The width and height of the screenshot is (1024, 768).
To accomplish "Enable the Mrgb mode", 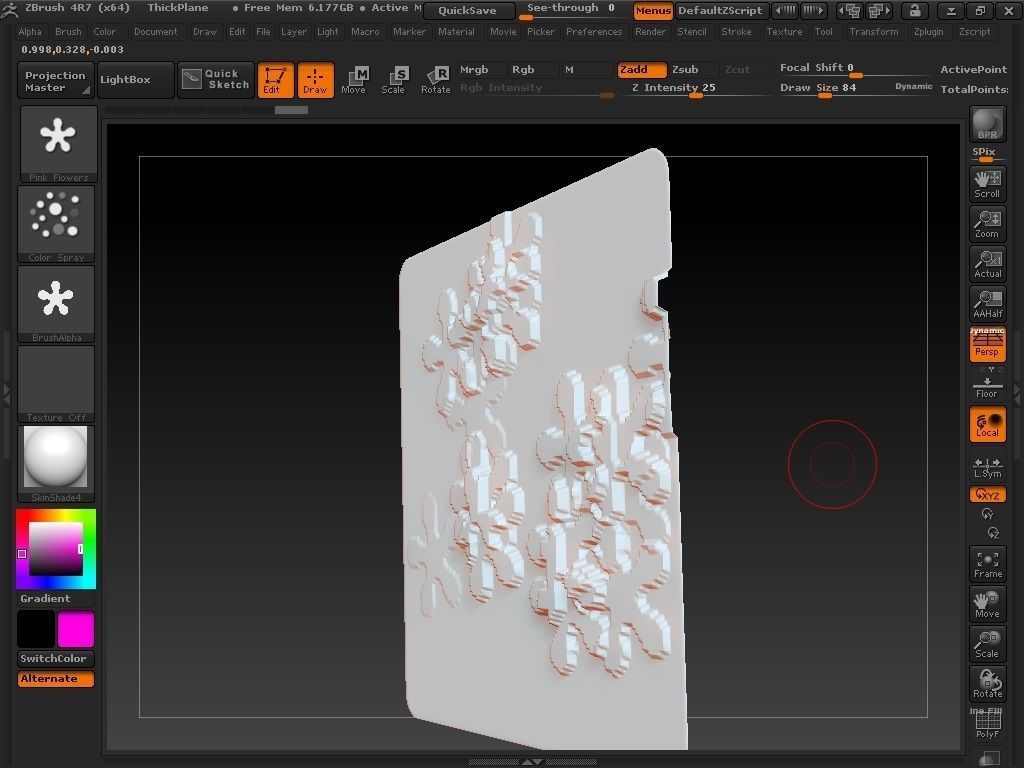I will coord(482,70).
